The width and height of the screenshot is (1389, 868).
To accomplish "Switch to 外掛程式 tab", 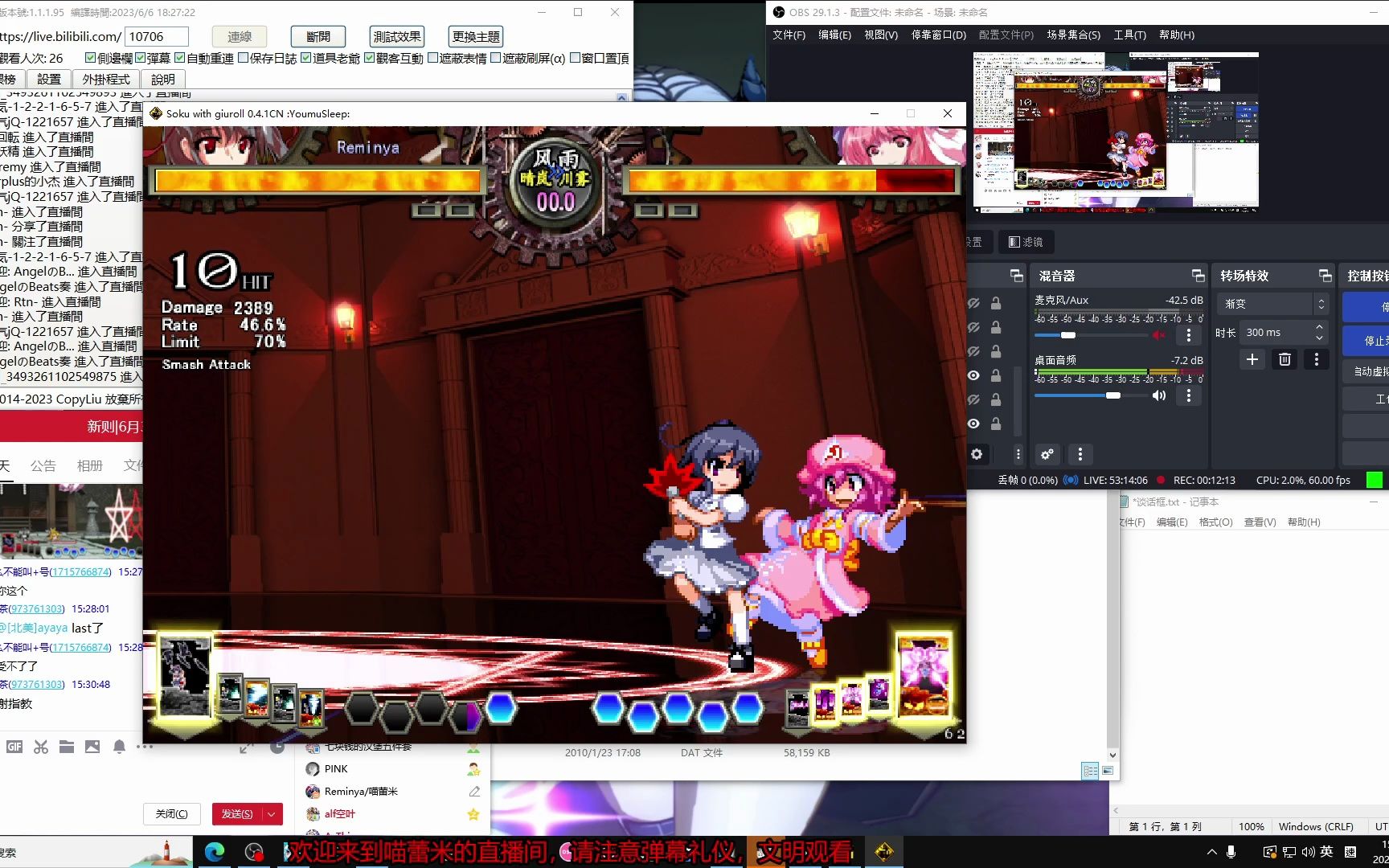I will 106,79.
